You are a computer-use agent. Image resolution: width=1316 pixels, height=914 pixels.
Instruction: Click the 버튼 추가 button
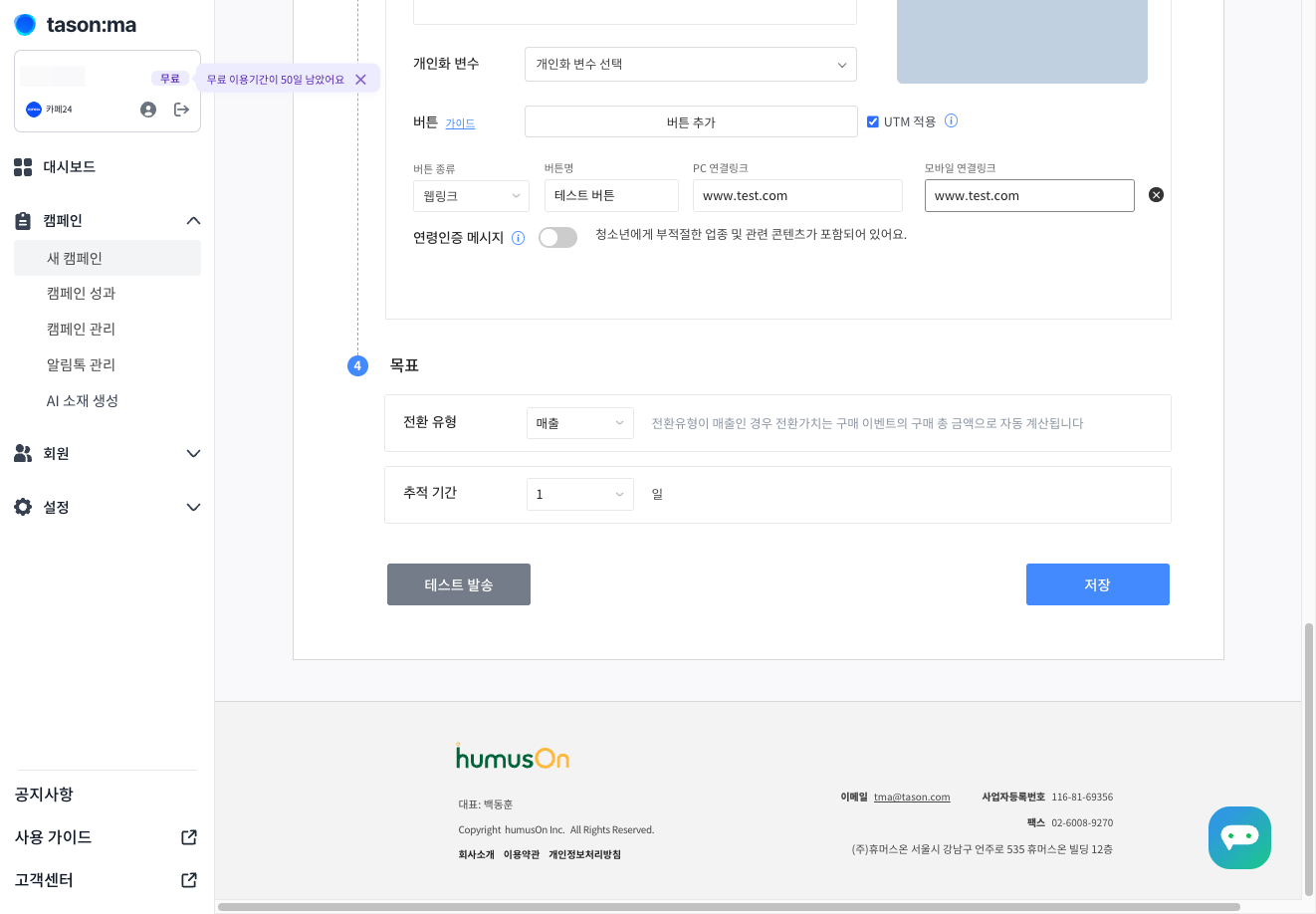[691, 121]
